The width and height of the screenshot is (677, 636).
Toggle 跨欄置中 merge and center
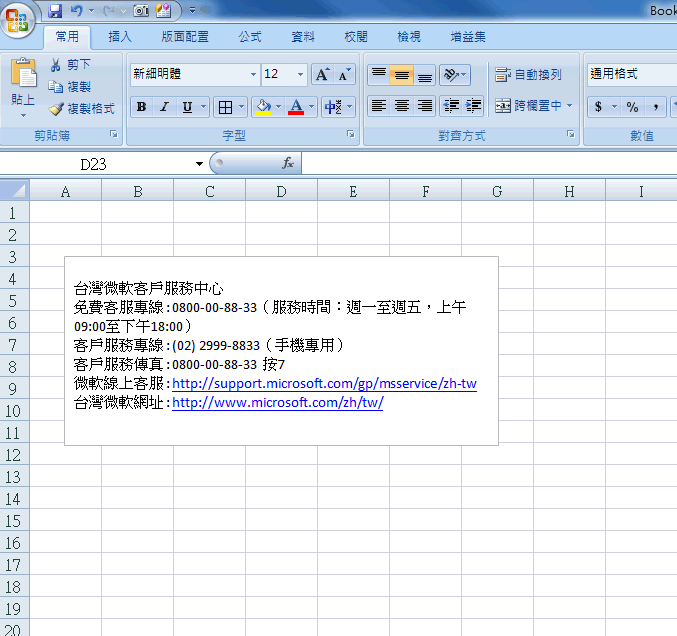[x=528, y=106]
